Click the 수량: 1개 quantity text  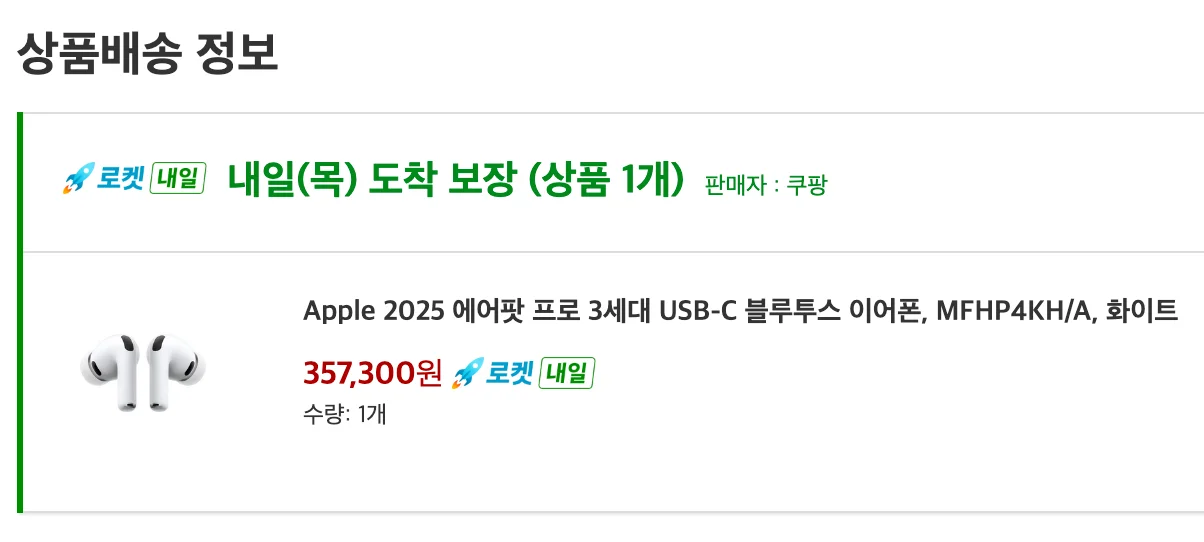344,414
